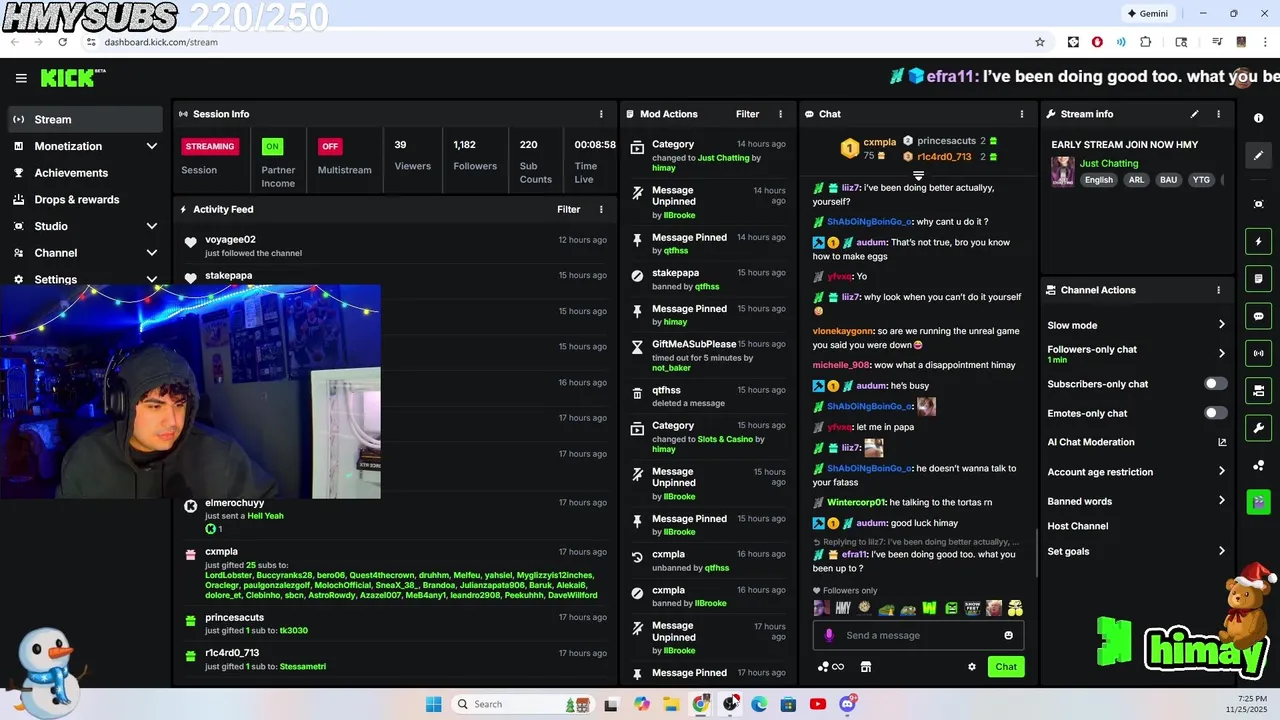Open Channel Actions three-dot menu
Viewport: 1280px width, 720px height.
click(x=1218, y=290)
